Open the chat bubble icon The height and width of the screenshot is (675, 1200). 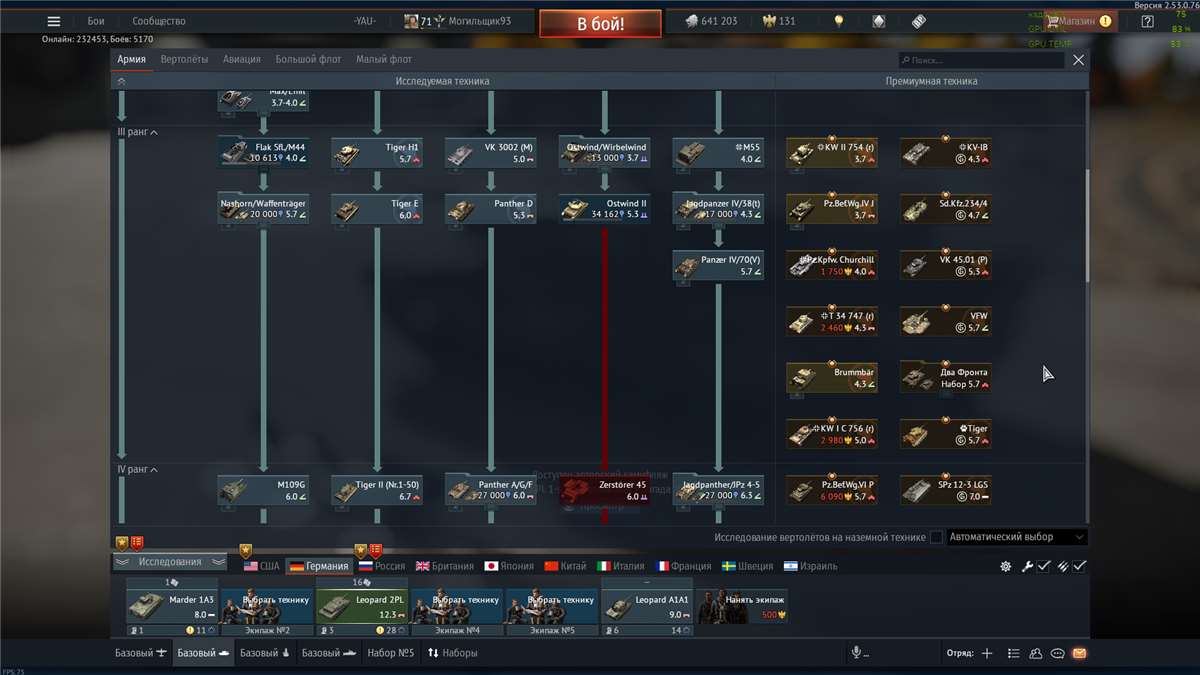click(x=1058, y=652)
